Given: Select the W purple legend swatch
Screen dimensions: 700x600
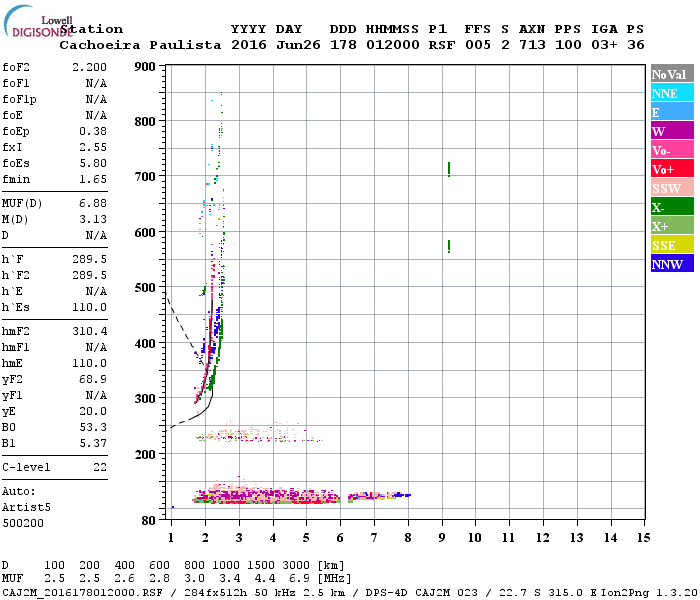Looking at the screenshot, I should tap(672, 131).
